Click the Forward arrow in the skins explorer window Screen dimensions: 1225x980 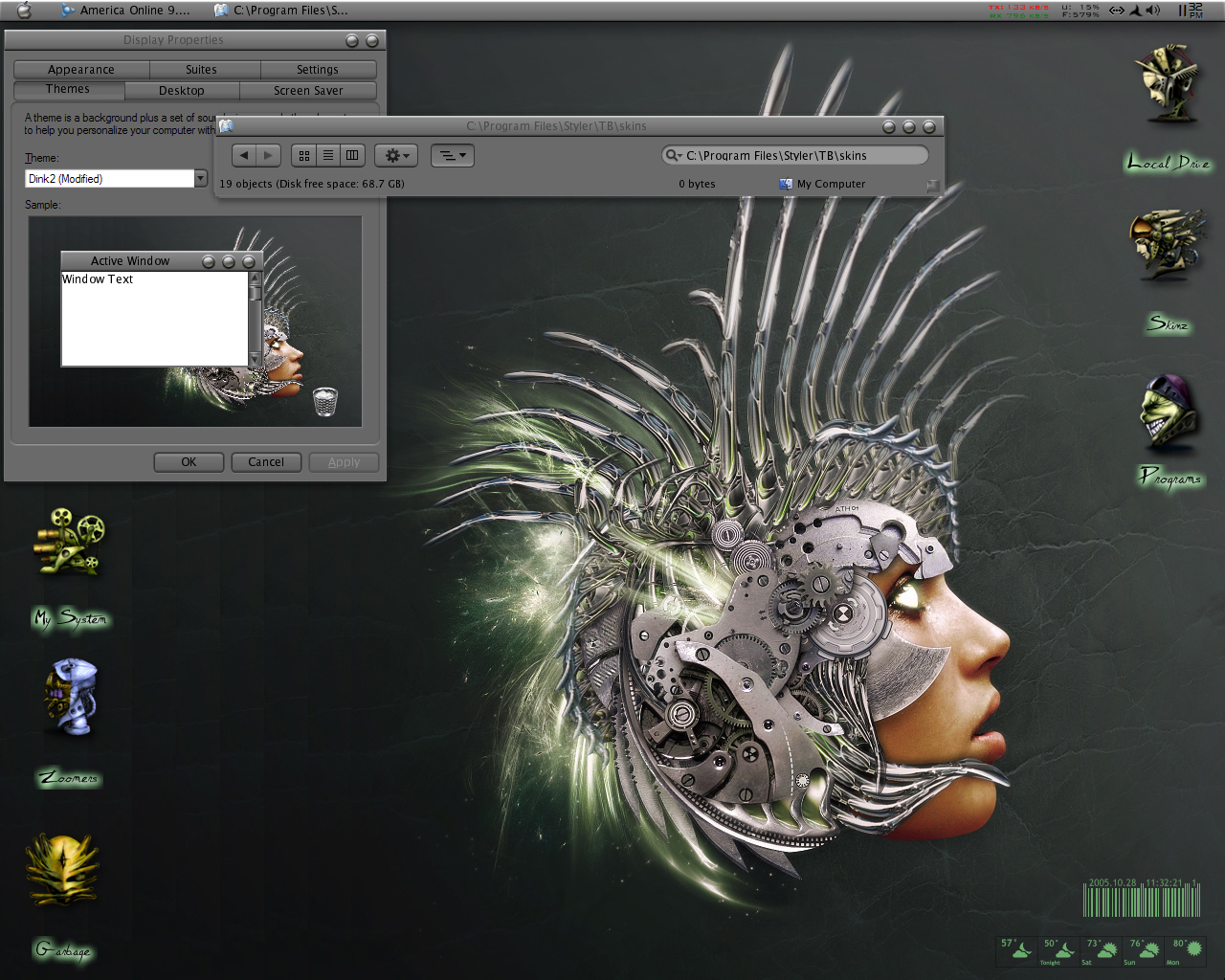pyautogui.click(x=268, y=155)
